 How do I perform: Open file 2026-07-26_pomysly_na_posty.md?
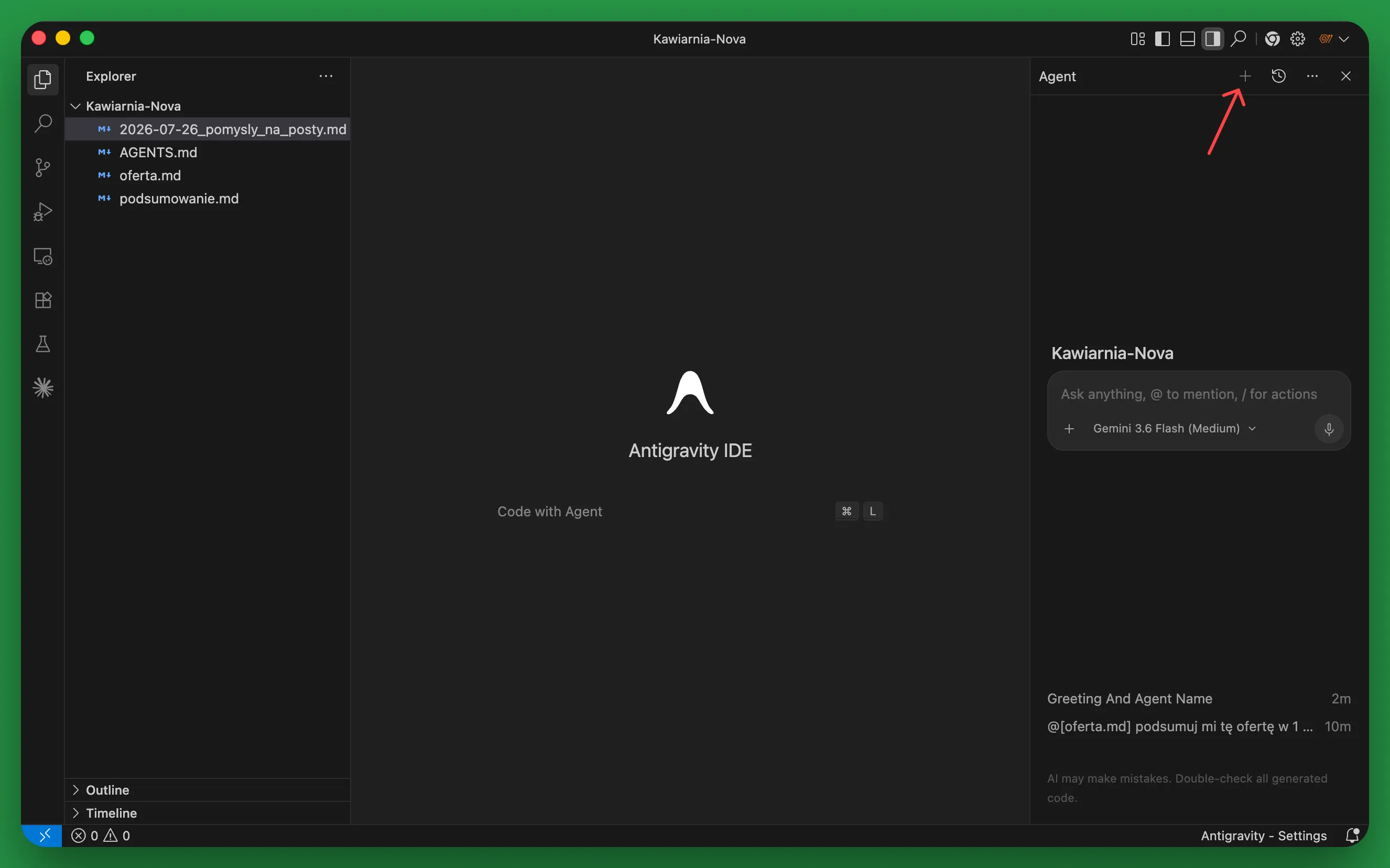point(208,129)
